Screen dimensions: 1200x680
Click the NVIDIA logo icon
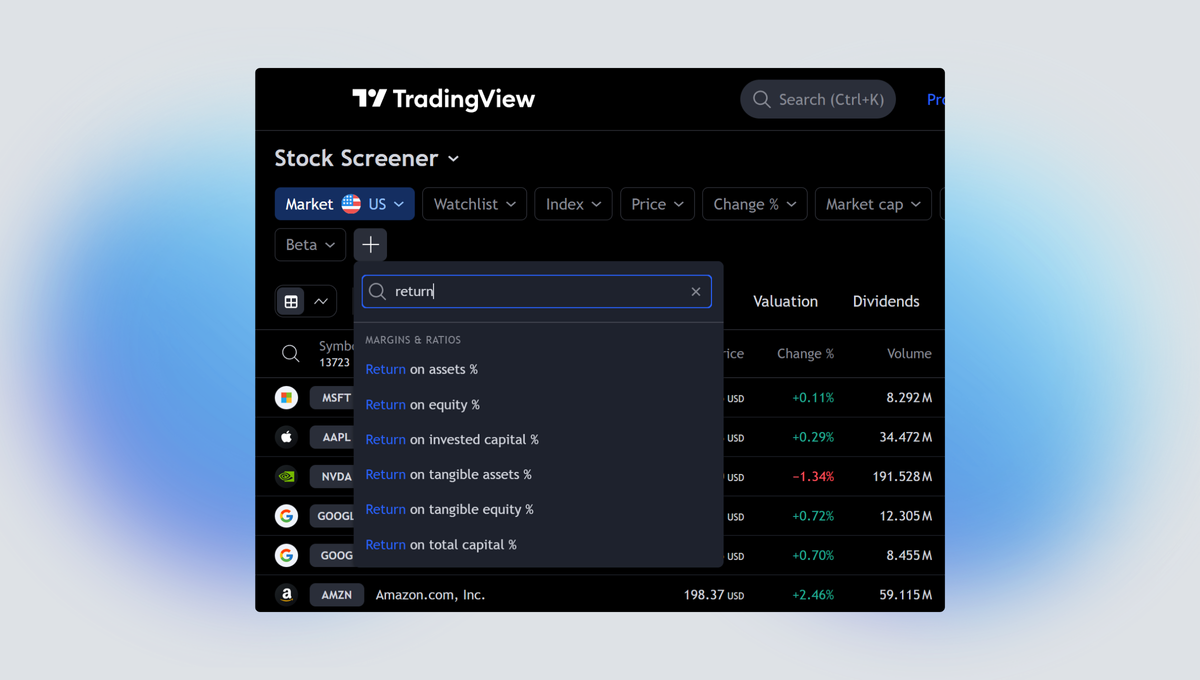pyautogui.click(x=286, y=476)
